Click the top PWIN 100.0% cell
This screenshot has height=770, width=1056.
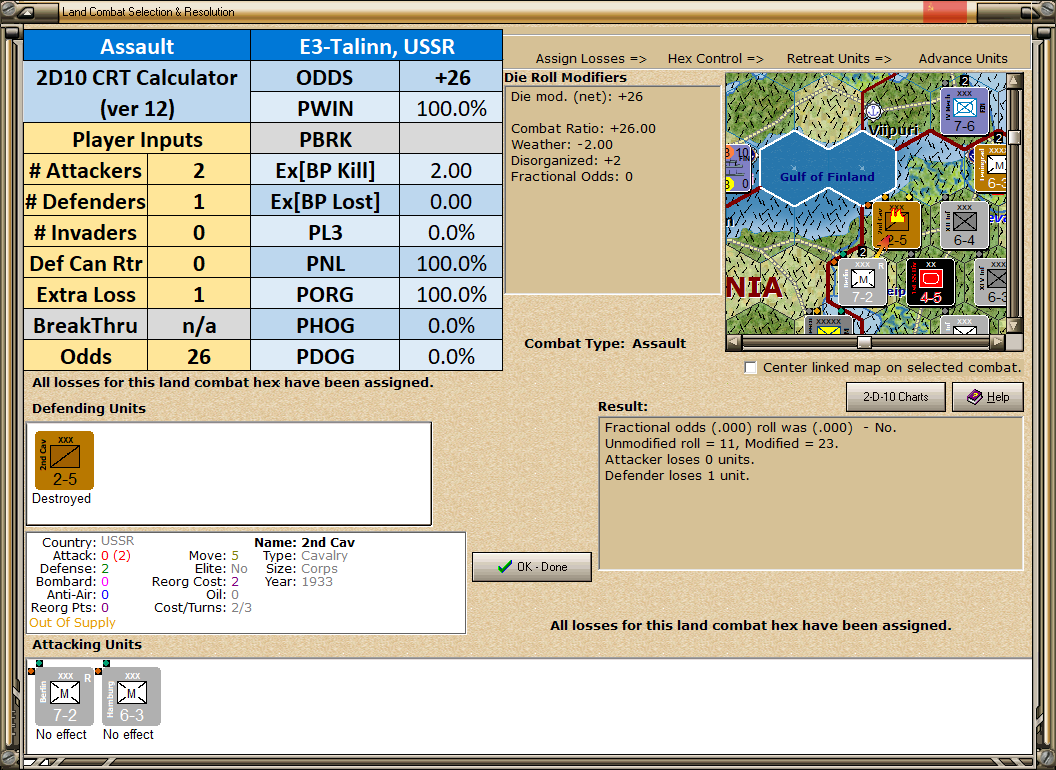(x=451, y=108)
